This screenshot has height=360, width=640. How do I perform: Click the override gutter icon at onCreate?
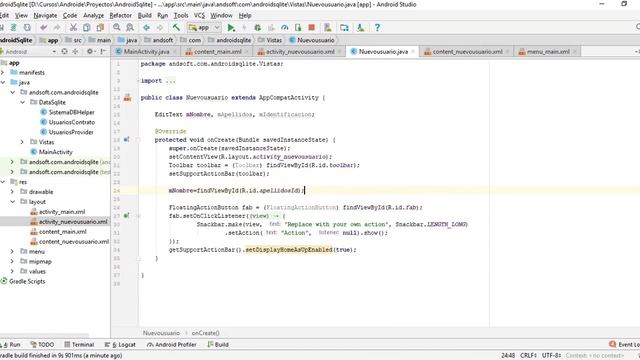click(x=127, y=140)
